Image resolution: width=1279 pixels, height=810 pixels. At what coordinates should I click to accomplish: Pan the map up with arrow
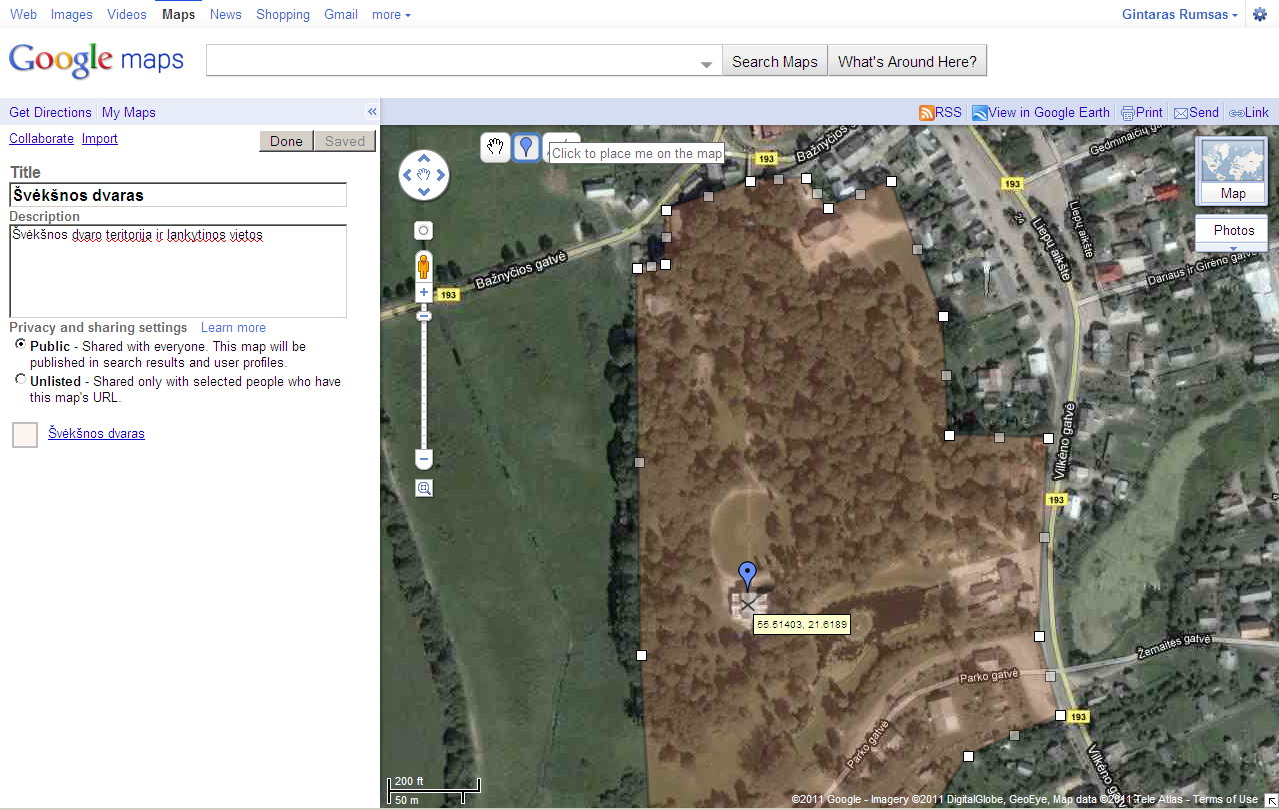tap(424, 159)
